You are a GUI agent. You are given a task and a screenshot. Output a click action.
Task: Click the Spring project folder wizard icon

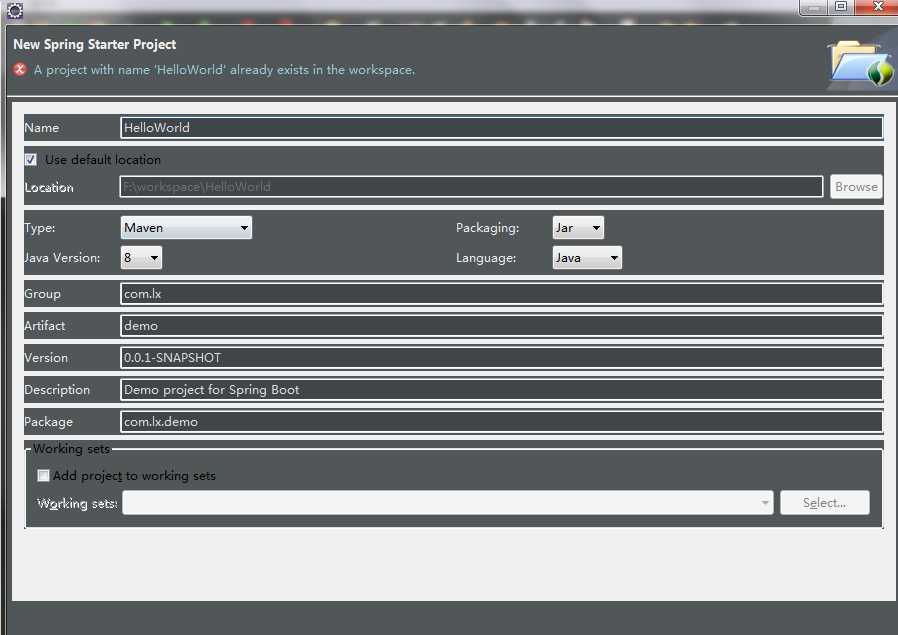(x=860, y=64)
